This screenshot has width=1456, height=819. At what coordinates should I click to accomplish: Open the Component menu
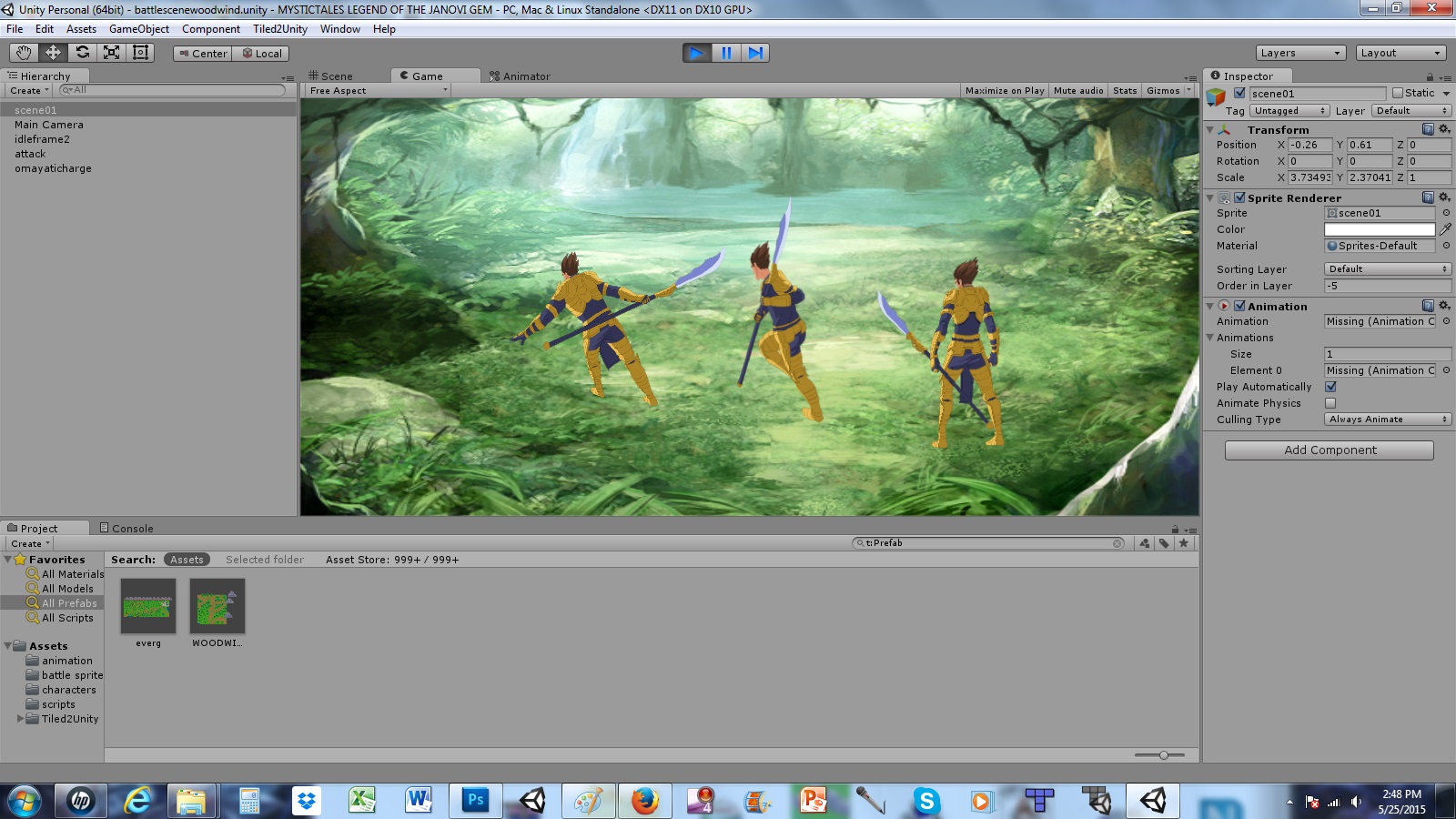pyautogui.click(x=211, y=29)
